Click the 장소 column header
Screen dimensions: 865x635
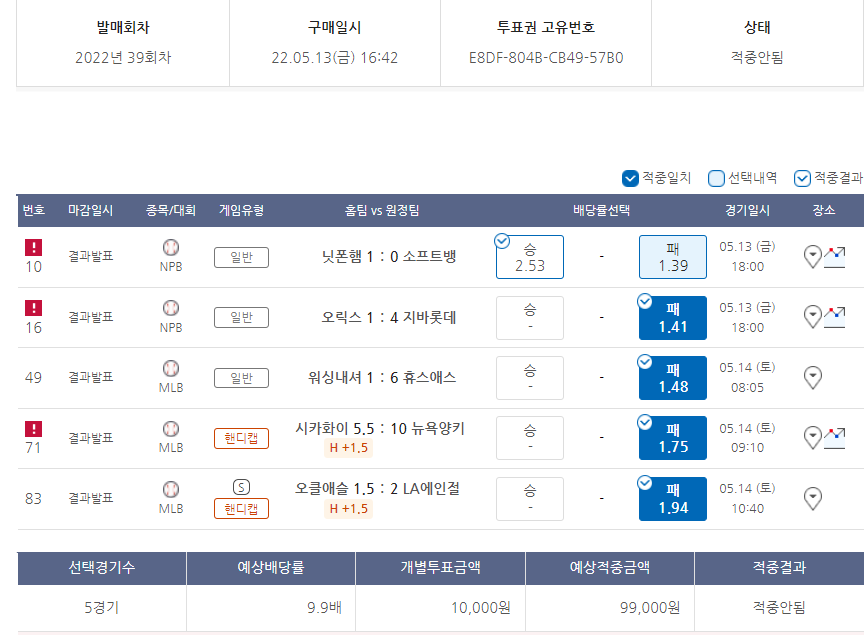824,210
